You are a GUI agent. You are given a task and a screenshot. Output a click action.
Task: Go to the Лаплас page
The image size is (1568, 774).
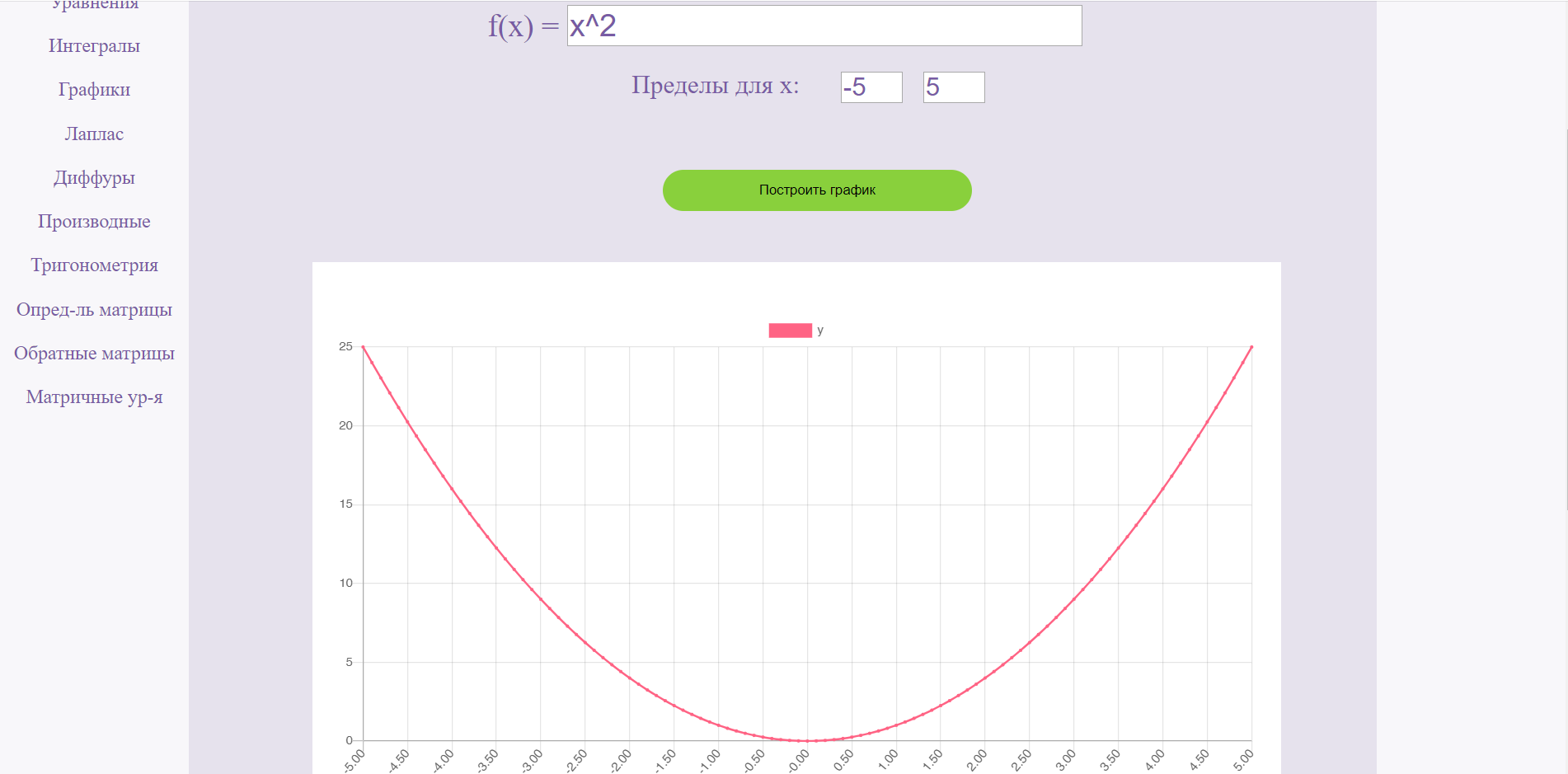[94, 134]
